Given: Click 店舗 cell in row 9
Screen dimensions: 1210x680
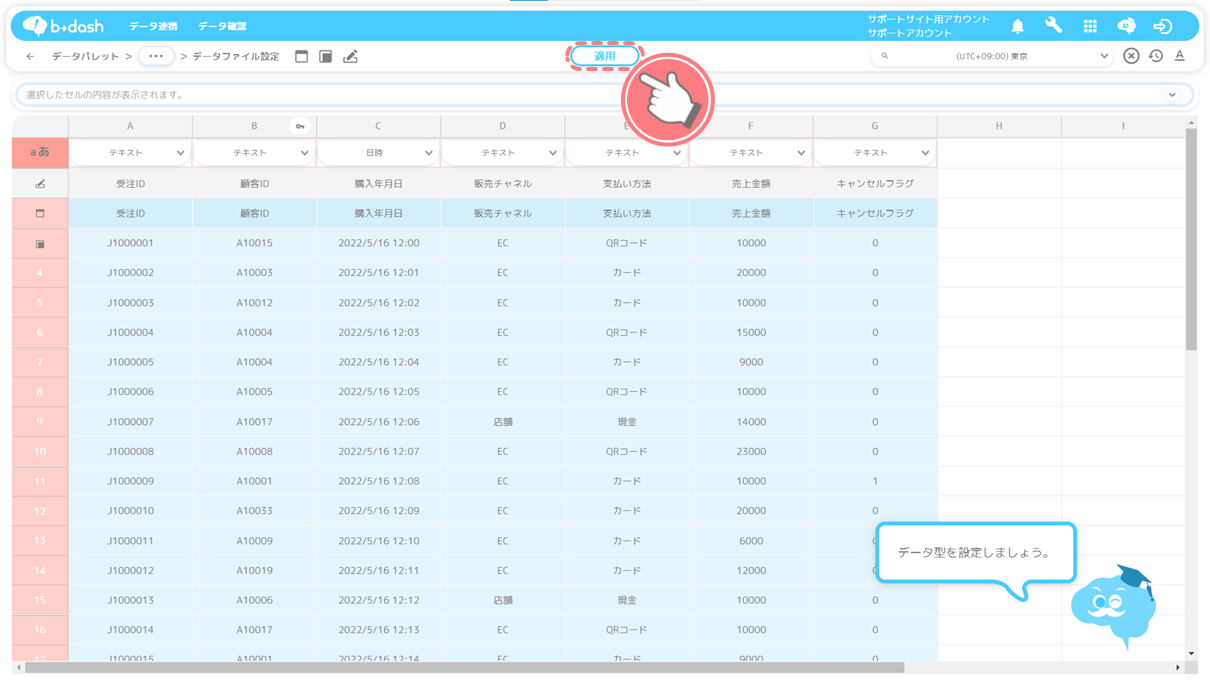Looking at the screenshot, I should pyautogui.click(x=502, y=422).
